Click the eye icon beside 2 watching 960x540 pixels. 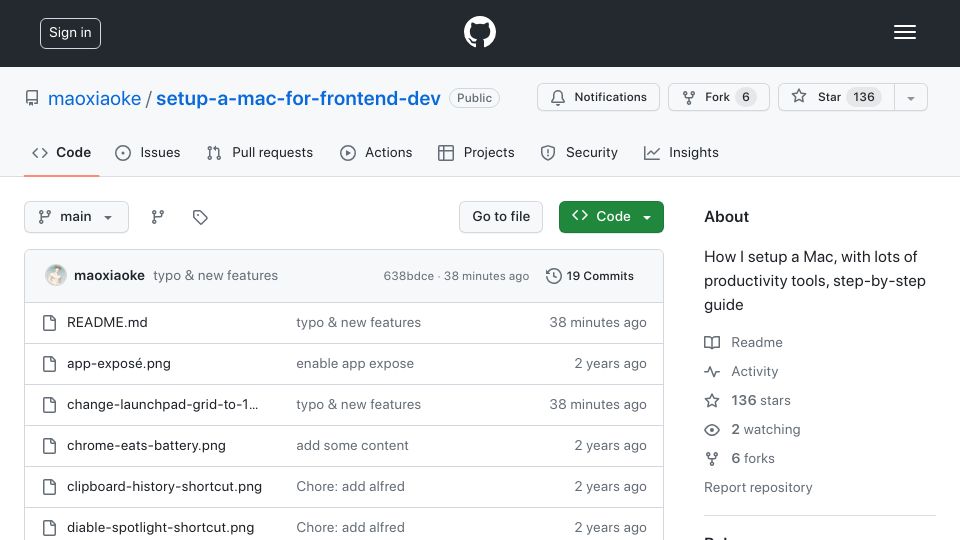pyautogui.click(x=712, y=430)
